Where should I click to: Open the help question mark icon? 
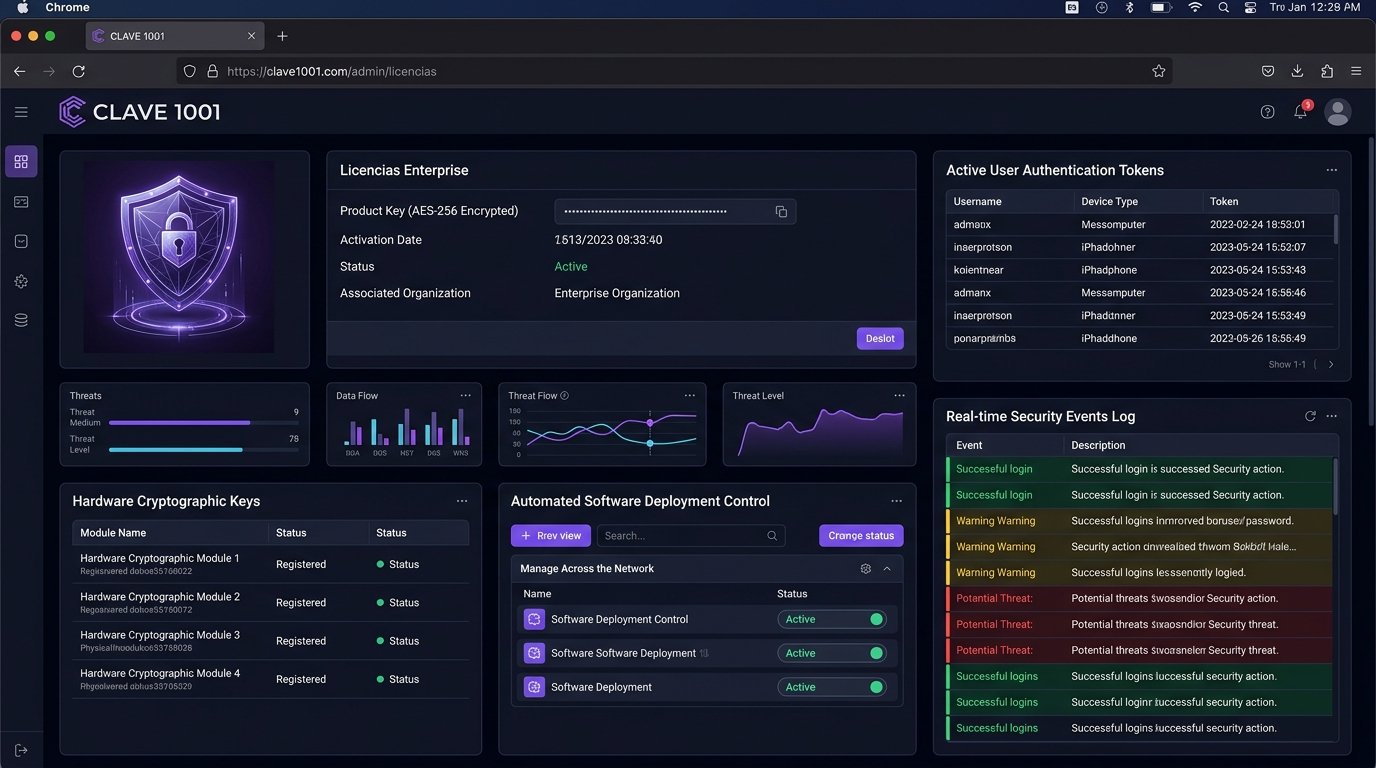pyautogui.click(x=1267, y=112)
